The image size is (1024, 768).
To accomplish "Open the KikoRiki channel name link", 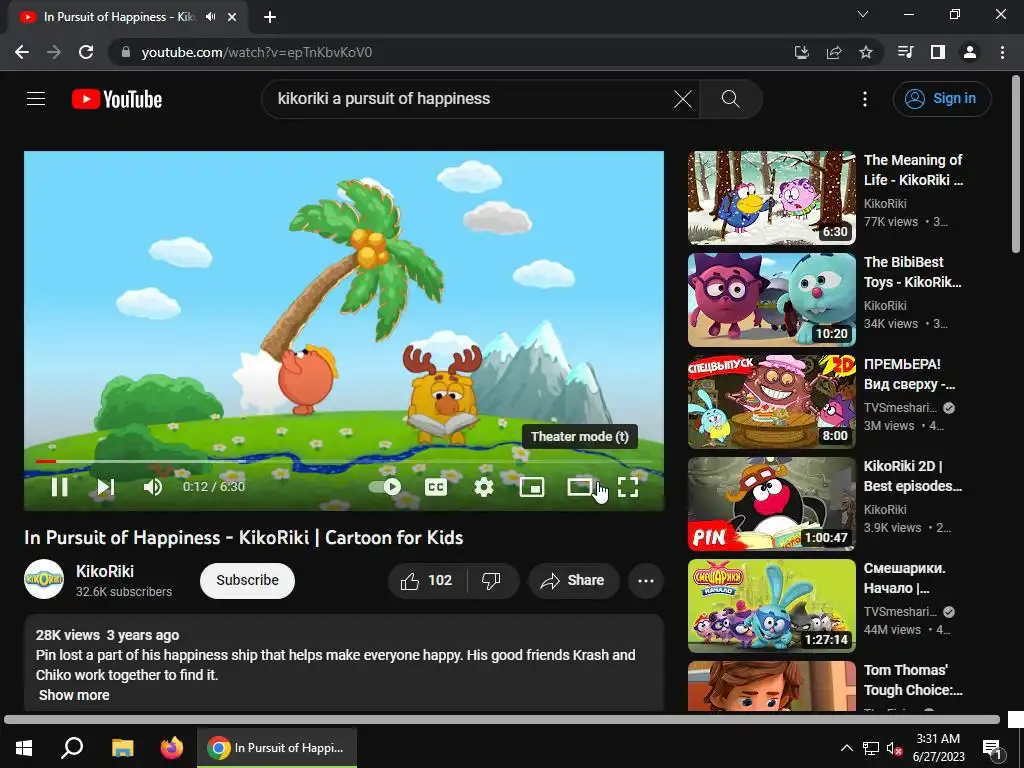I will 105,571.
